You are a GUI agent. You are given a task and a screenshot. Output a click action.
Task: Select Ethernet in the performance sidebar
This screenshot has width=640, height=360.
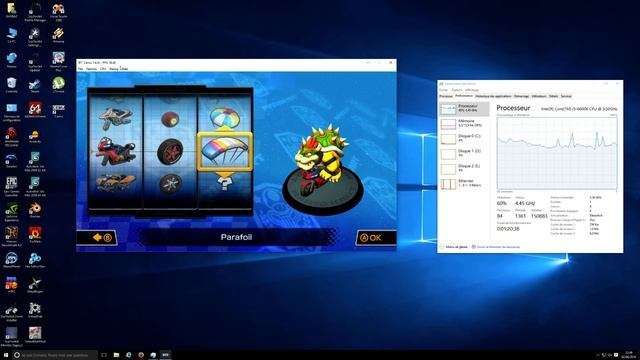click(x=464, y=184)
